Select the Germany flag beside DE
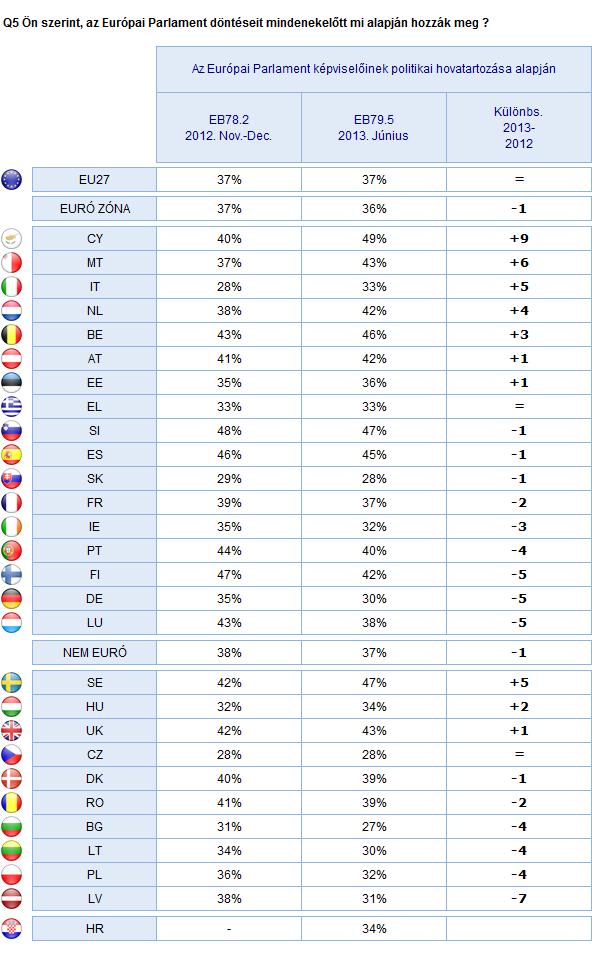Screen dimensions: 592x958 (x=12, y=599)
